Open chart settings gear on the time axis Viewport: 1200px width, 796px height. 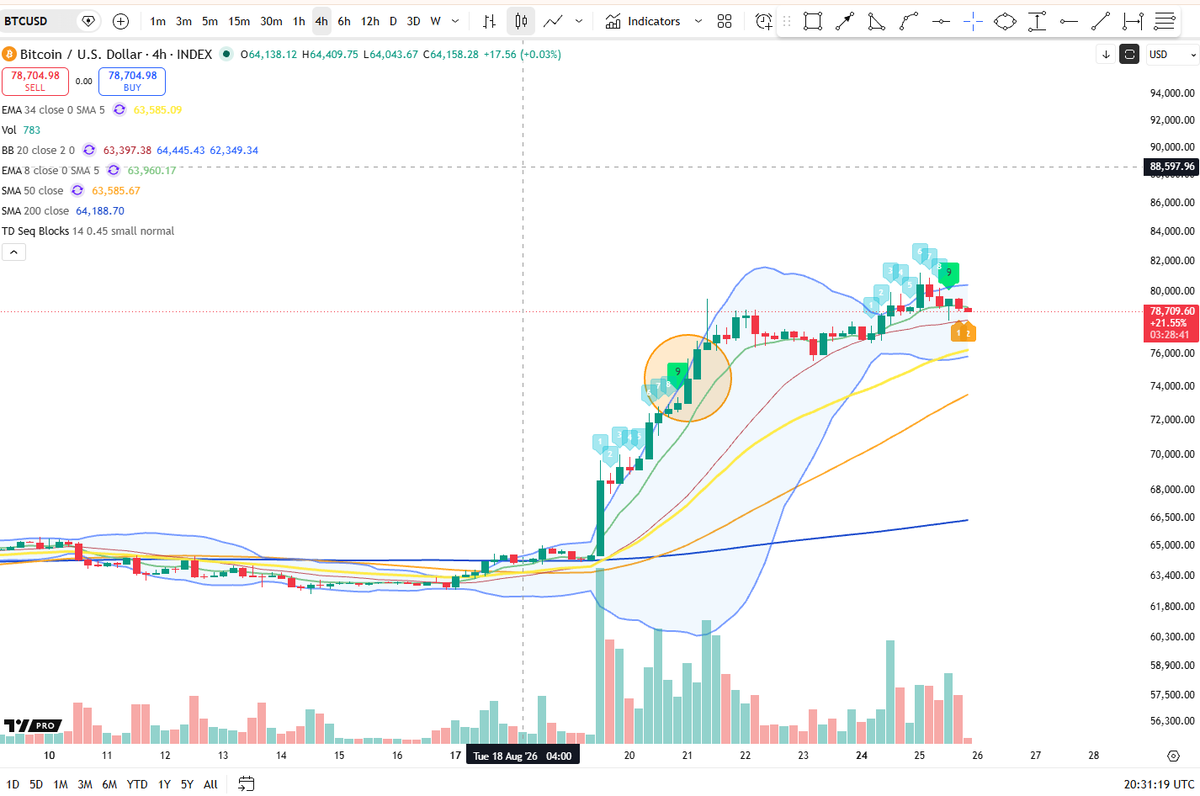pyautogui.click(x=1173, y=757)
